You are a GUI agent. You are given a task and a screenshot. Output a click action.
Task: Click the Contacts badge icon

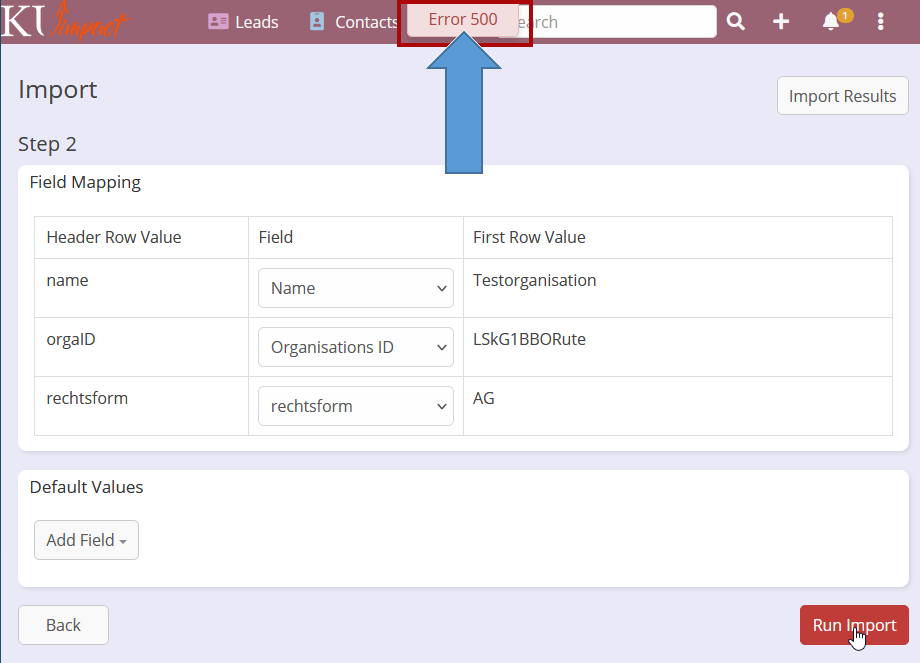(x=317, y=22)
